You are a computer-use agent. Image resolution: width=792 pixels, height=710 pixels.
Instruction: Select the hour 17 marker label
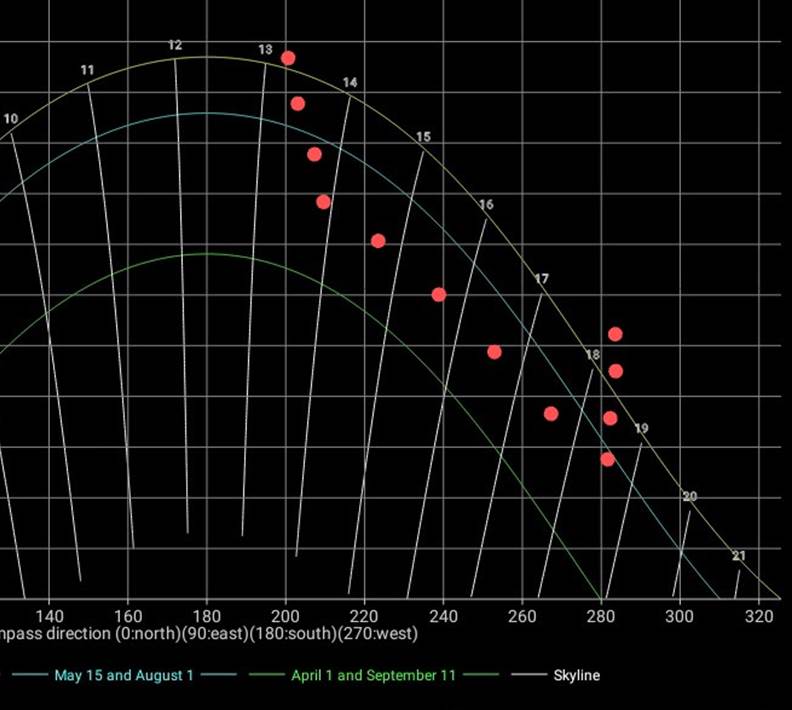(x=541, y=279)
